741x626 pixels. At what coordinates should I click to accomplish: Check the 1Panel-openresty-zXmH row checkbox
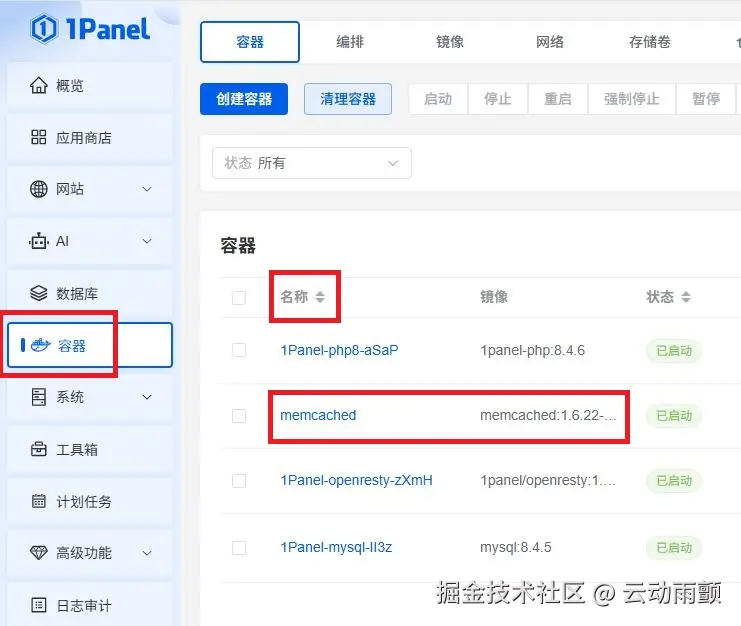click(239, 481)
